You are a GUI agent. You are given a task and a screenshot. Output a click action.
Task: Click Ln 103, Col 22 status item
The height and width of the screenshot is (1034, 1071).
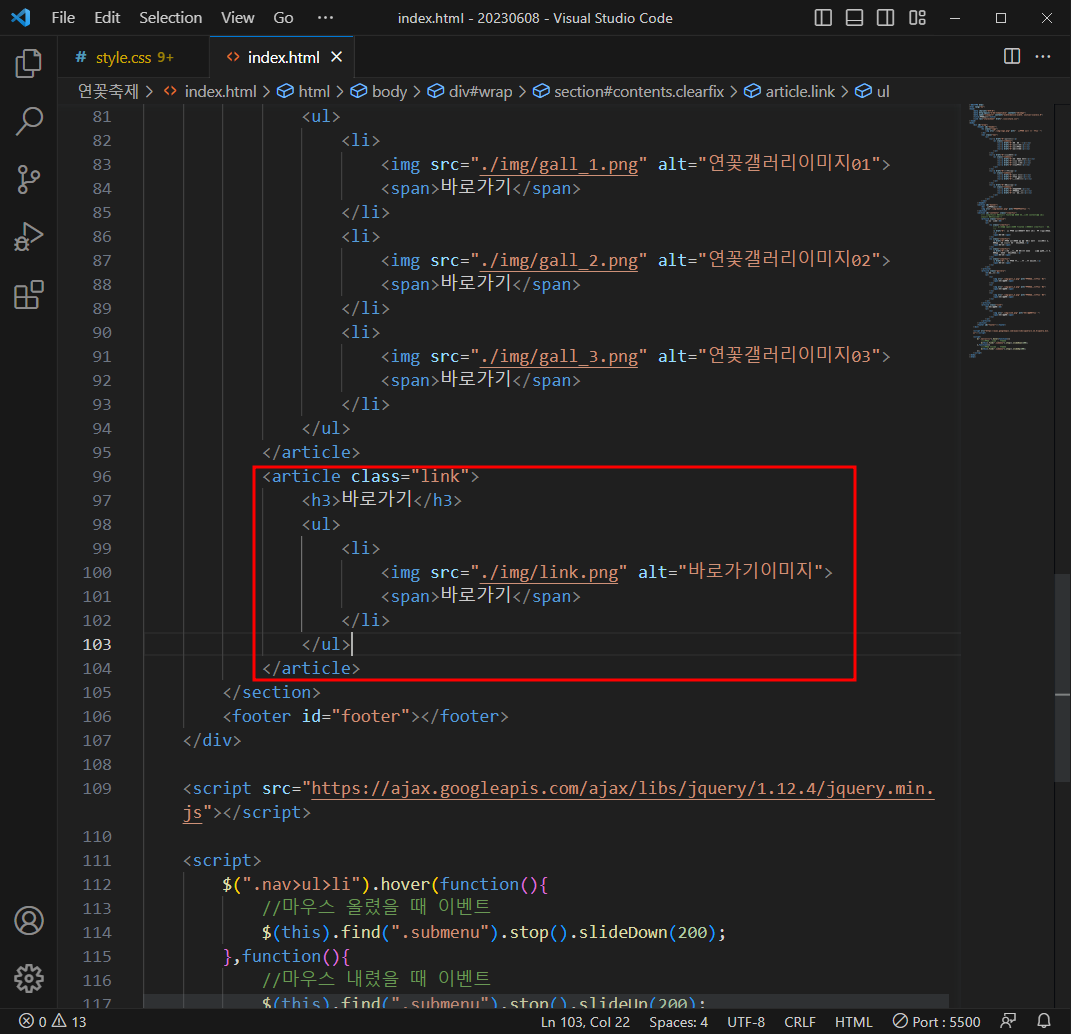585,1022
